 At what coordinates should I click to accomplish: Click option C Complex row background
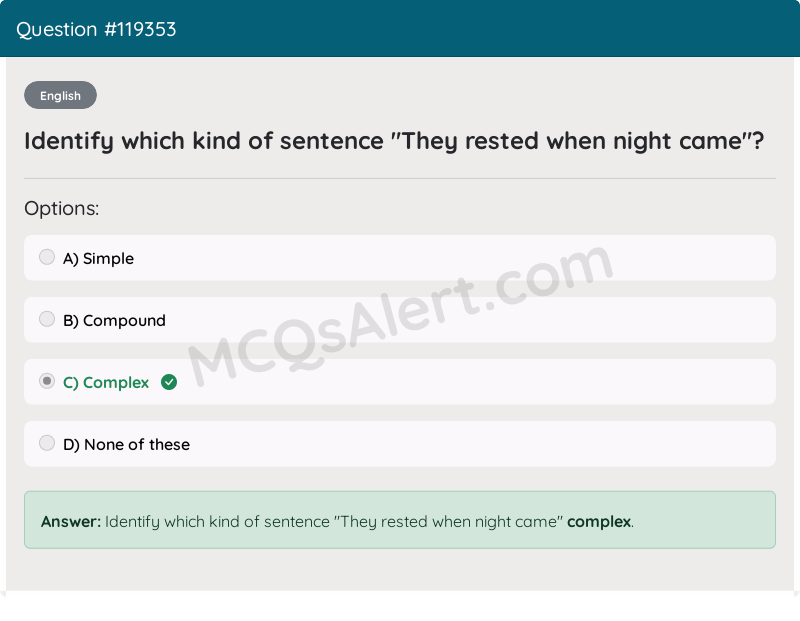[500, 382]
